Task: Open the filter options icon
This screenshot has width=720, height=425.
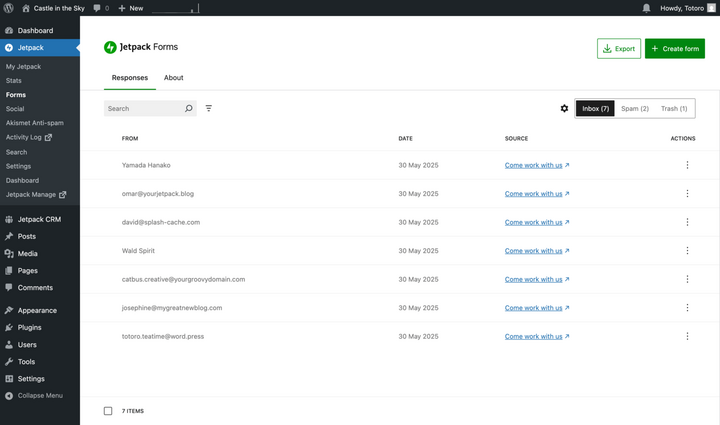Action: [x=209, y=108]
